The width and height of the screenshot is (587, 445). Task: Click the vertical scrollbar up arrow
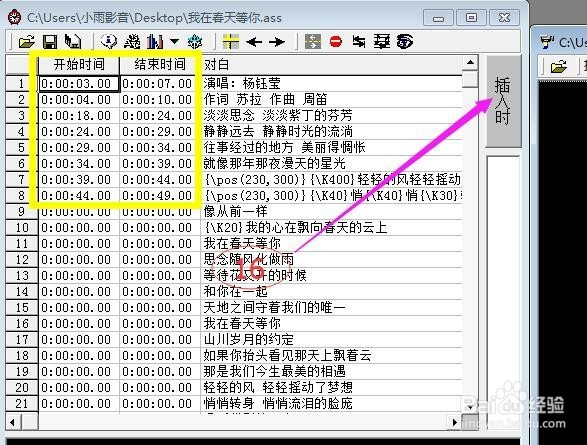pyautogui.click(x=470, y=63)
